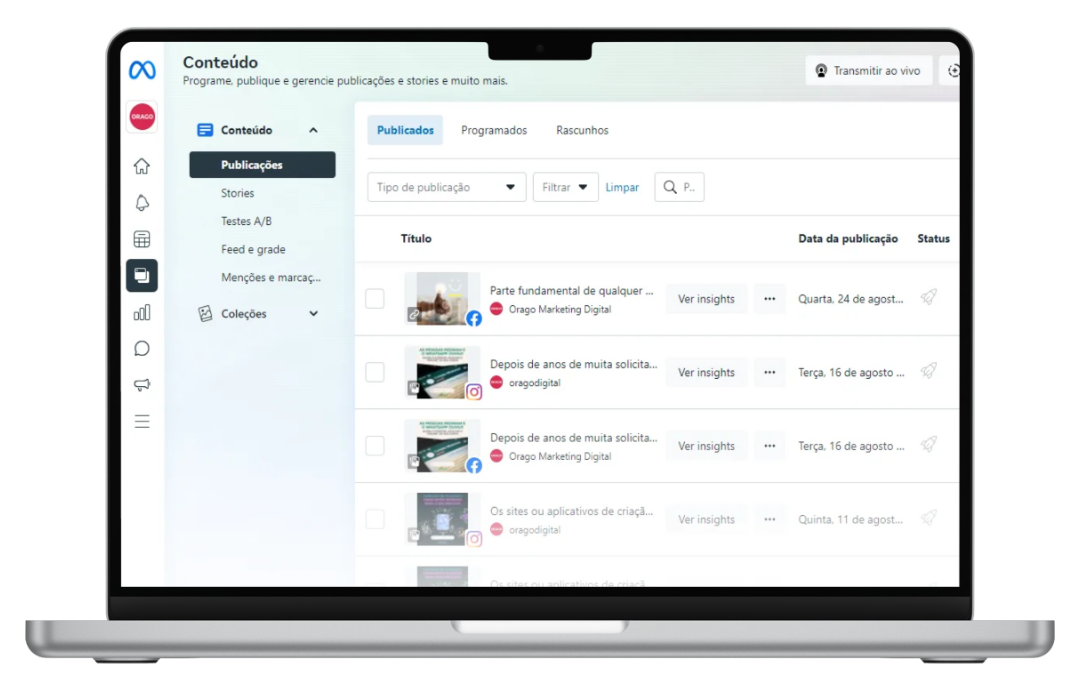Viewport: 1080px width, 691px height.
Task: Select checkbox for Os sites ou aplicativos post
Action: (375, 519)
